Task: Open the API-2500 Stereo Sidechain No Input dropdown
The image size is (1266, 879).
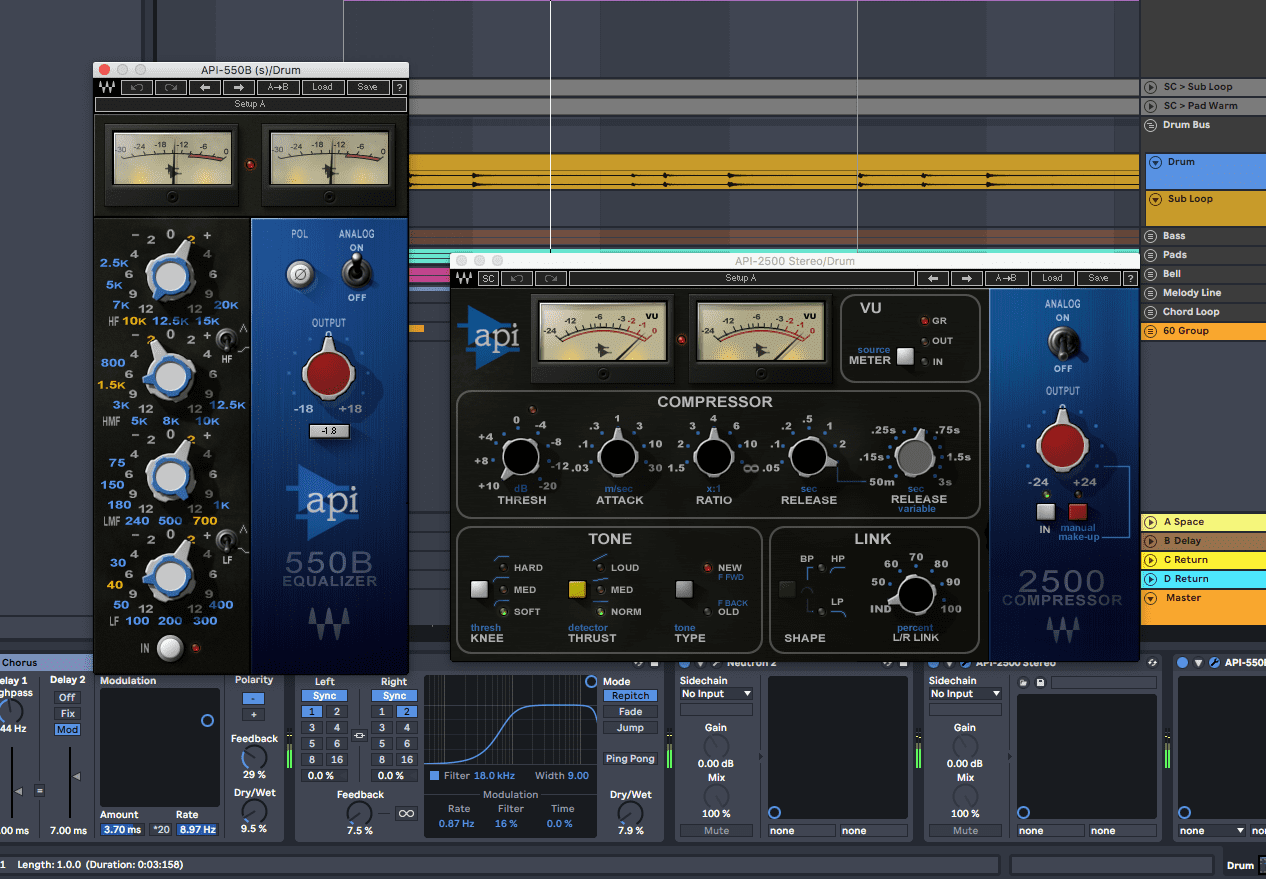Action: coord(965,694)
